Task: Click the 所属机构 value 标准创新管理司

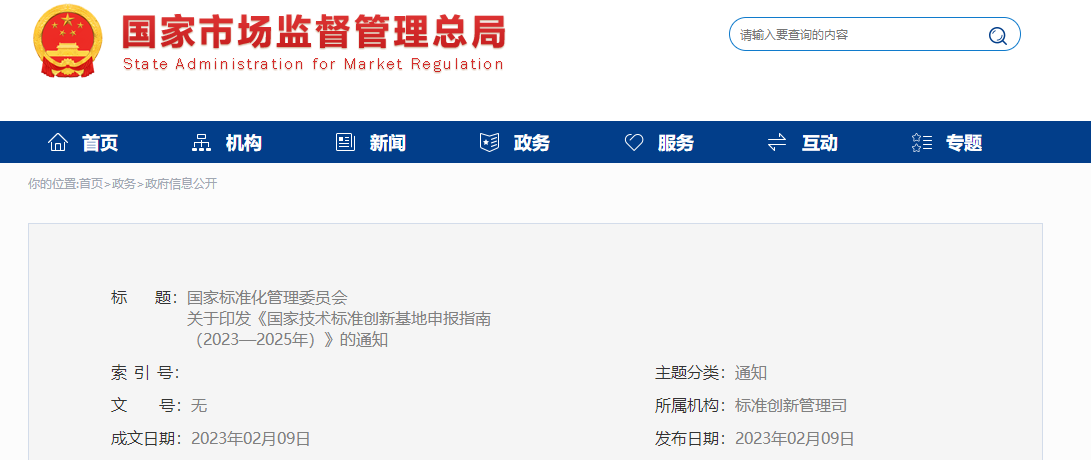Action: (x=791, y=406)
